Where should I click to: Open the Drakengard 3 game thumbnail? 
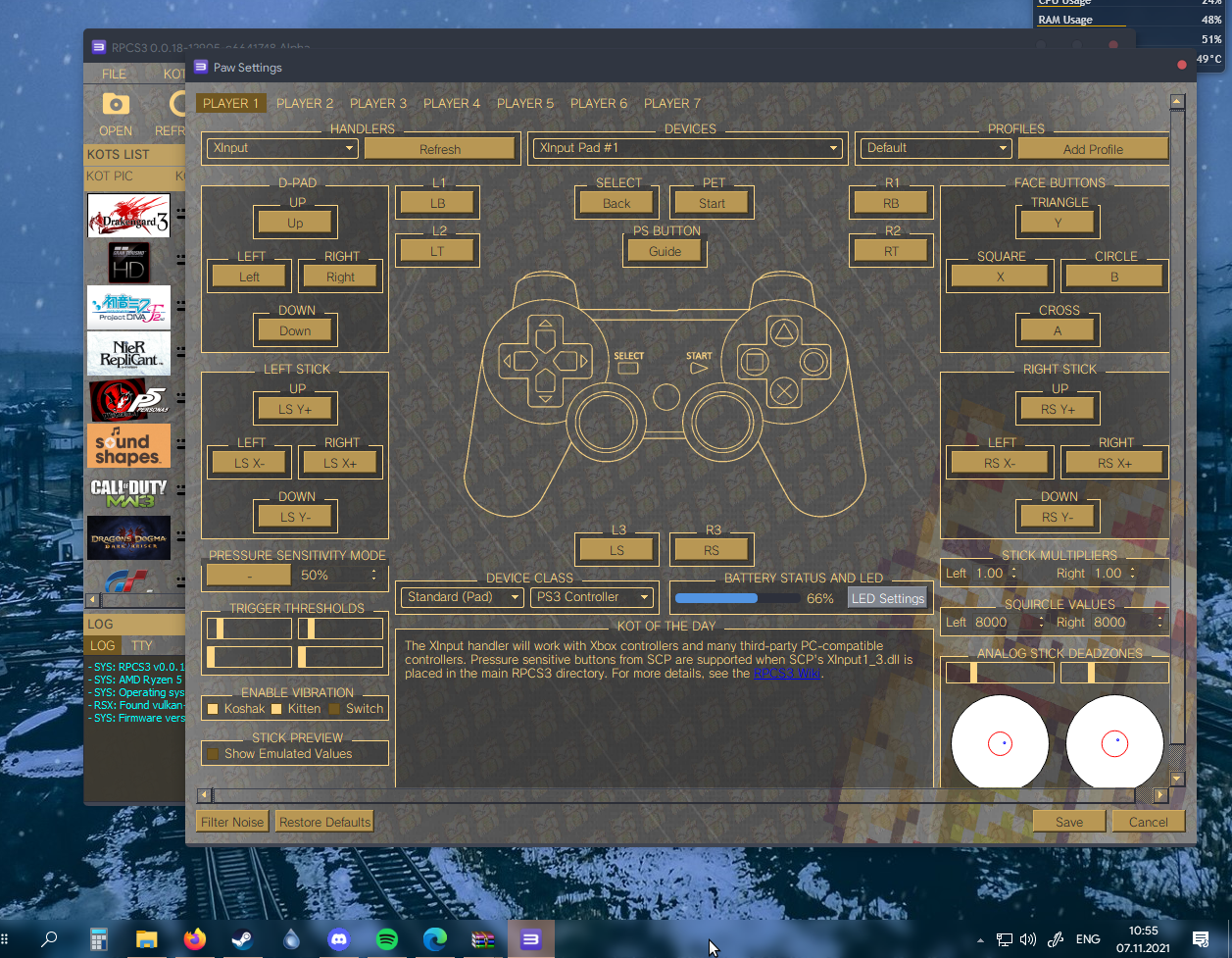[x=129, y=216]
